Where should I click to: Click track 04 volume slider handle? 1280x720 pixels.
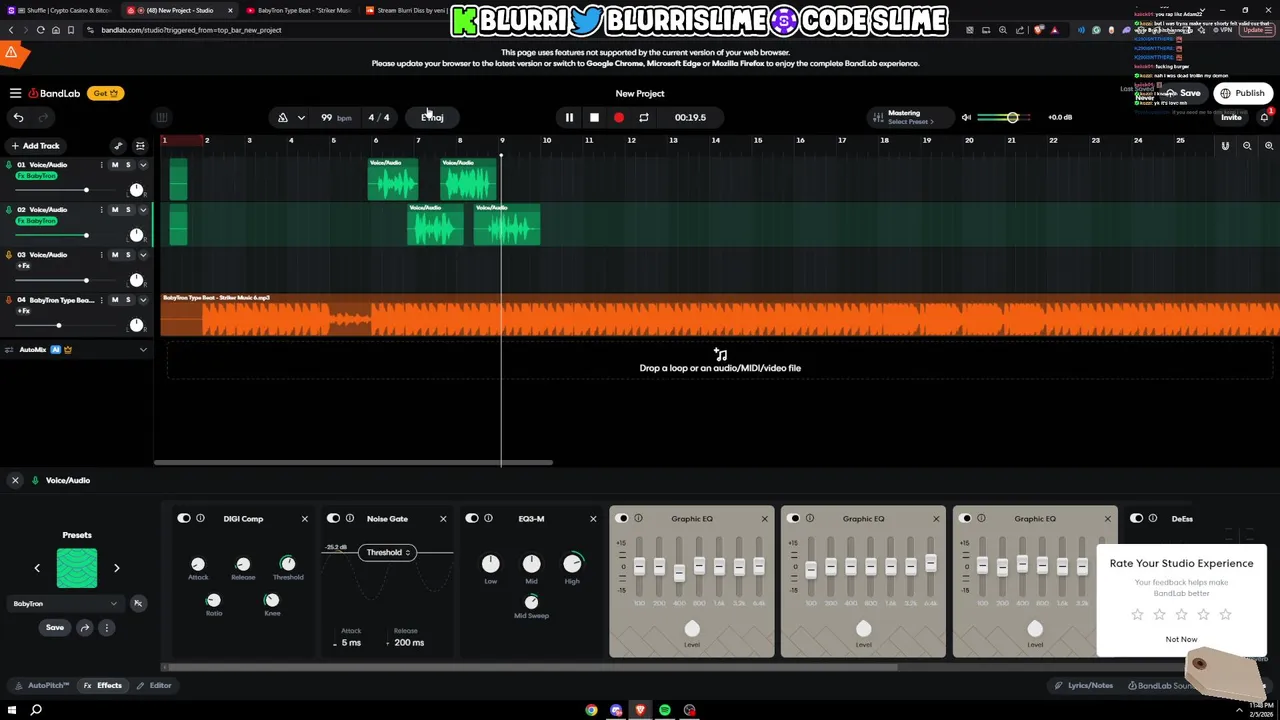pyautogui.click(x=58, y=325)
